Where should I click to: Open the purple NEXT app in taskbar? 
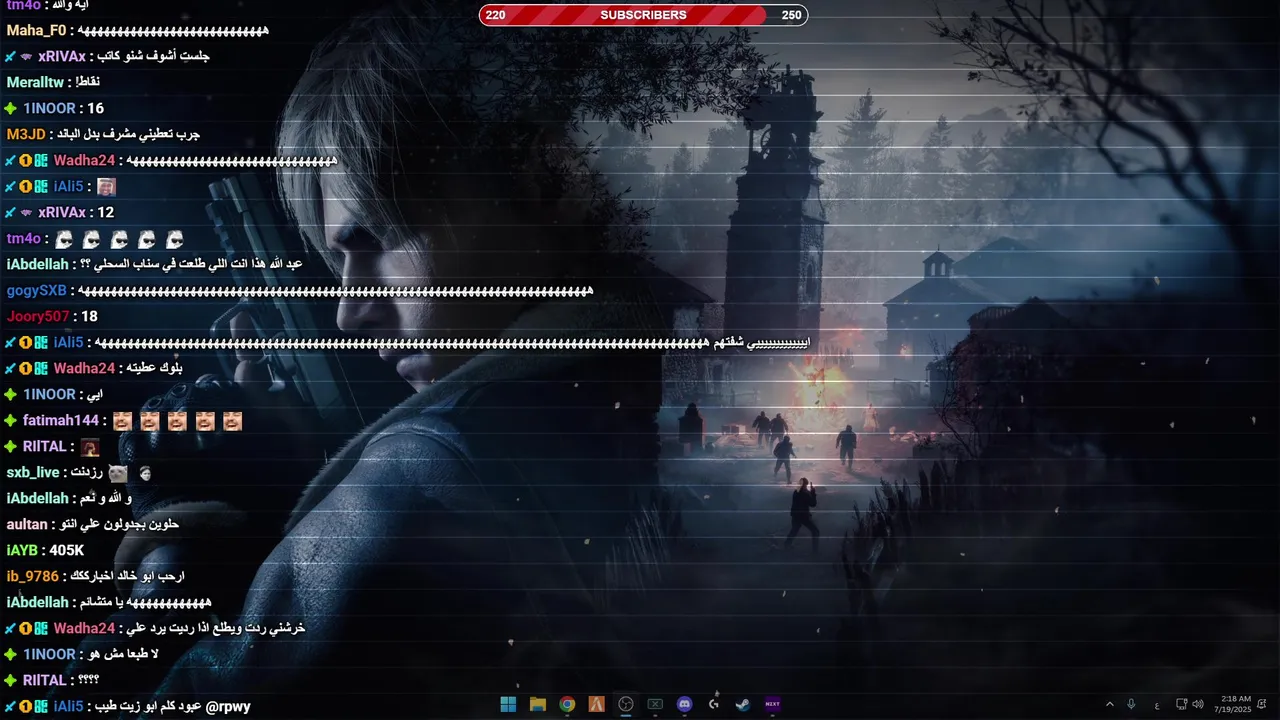(772, 704)
